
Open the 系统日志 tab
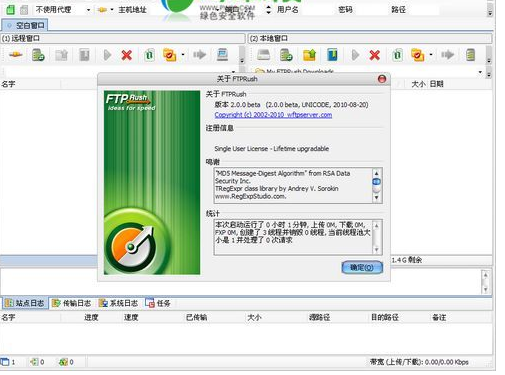point(118,303)
